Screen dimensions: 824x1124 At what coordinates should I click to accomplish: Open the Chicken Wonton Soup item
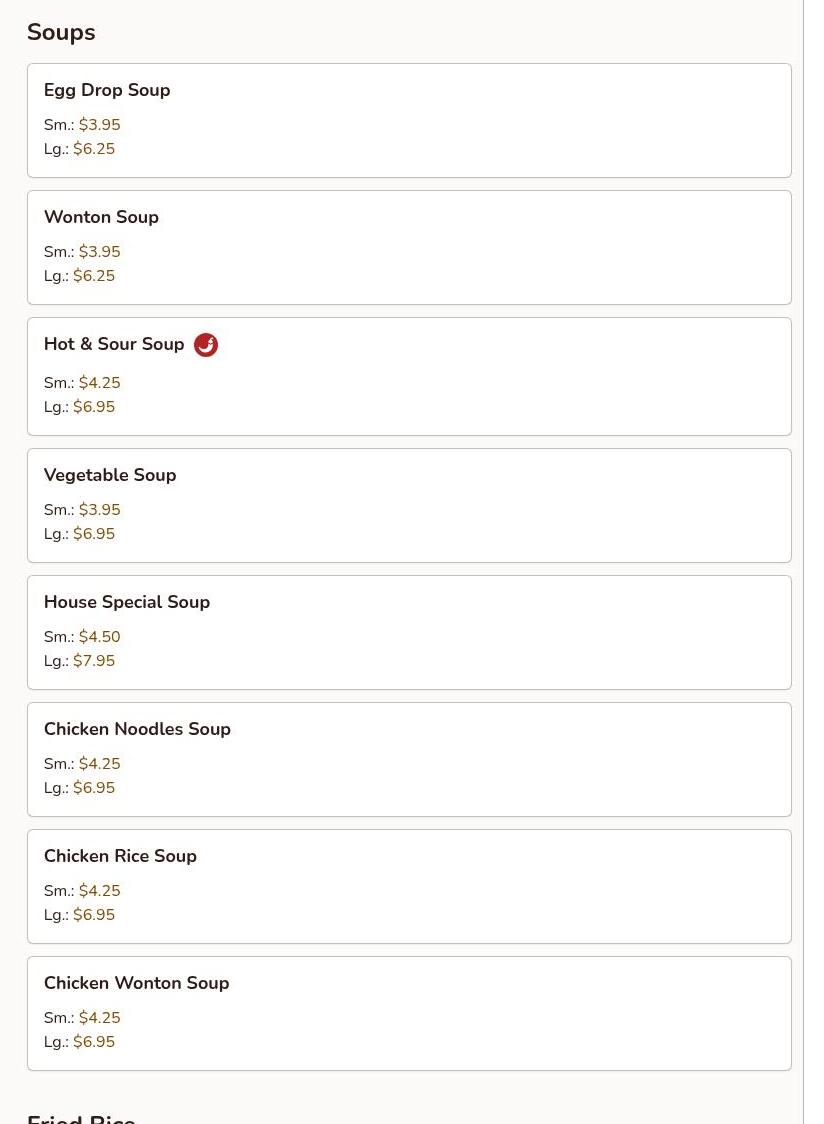409,1013
